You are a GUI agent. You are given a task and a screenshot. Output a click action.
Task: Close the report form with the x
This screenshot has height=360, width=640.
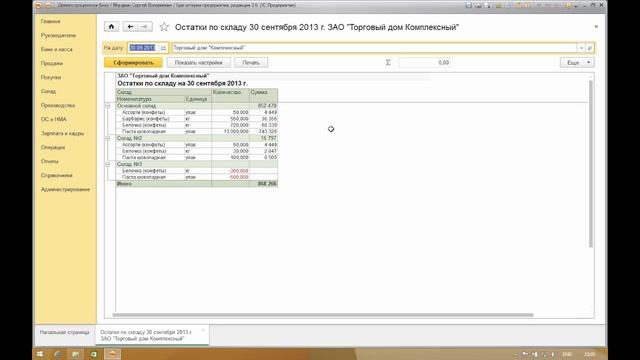click(x=596, y=27)
